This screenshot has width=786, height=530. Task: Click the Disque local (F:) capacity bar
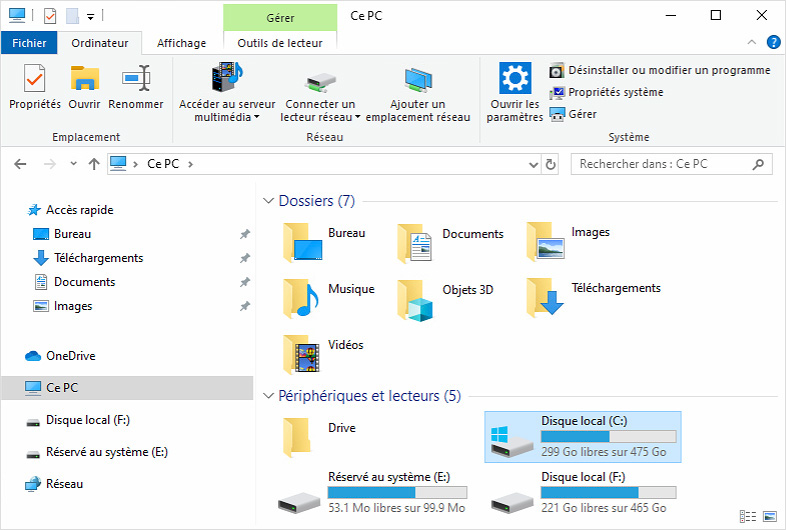point(608,492)
